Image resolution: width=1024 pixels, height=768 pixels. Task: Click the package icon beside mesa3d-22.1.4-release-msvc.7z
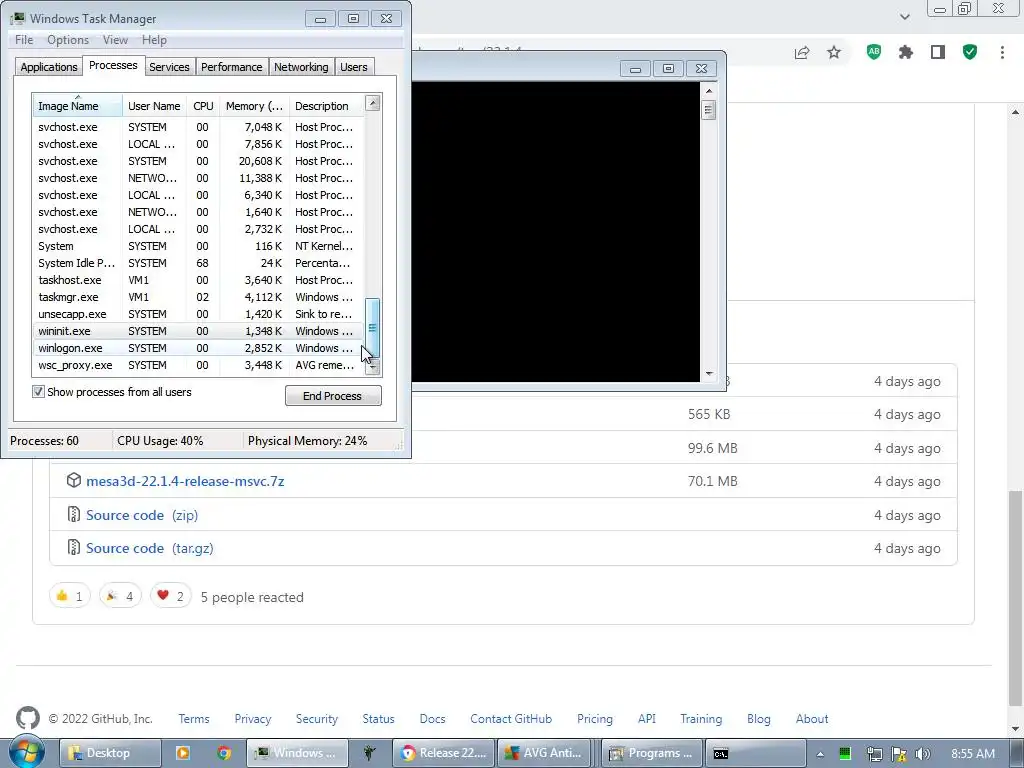point(73,480)
